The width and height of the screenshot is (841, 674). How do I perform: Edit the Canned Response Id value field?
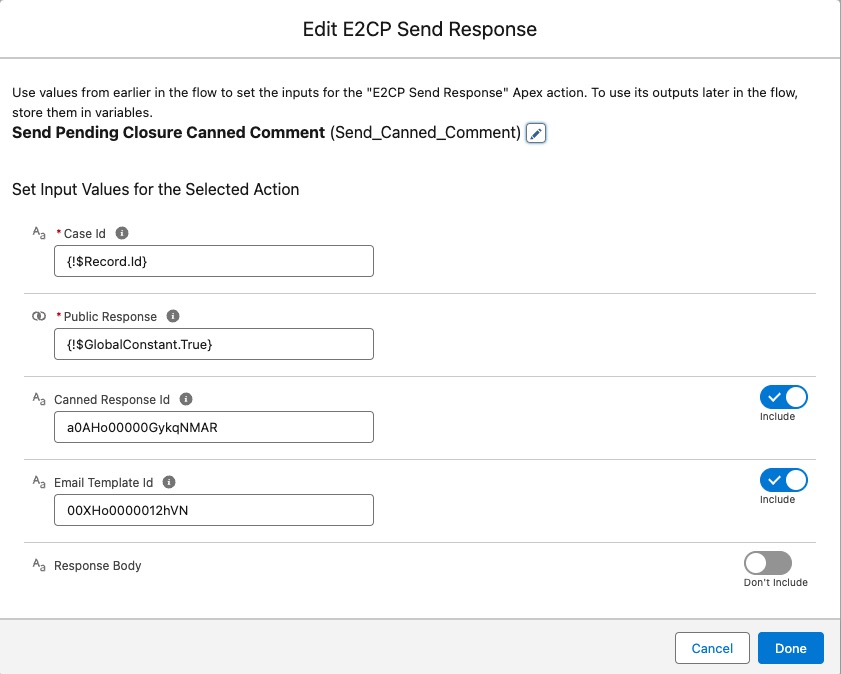click(214, 427)
